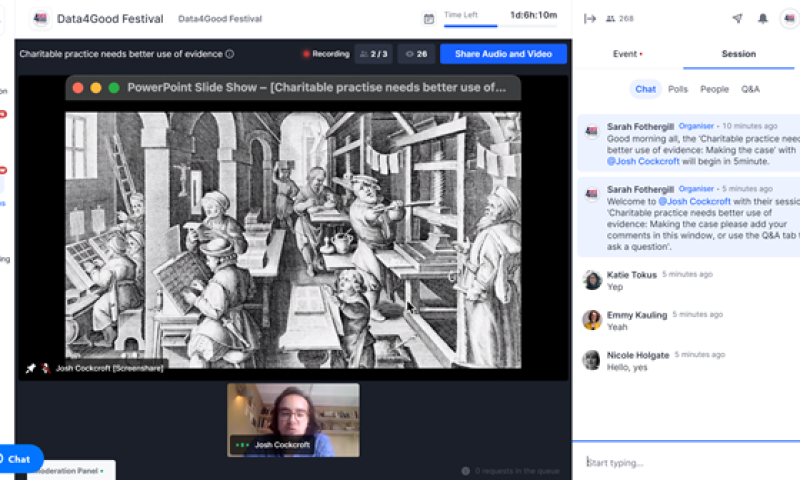Click the 26 viewers eye indicator
The image size is (800, 480).
[414, 54]
